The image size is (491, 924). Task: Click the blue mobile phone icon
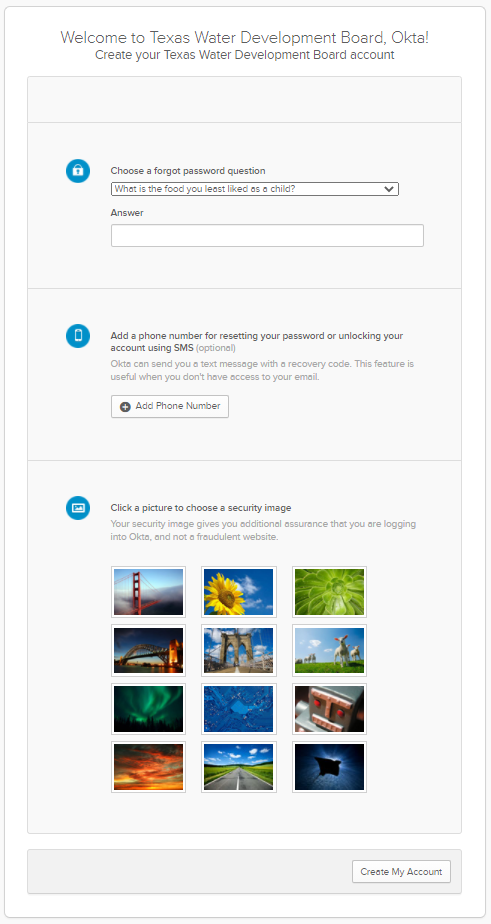pos(78,336)
